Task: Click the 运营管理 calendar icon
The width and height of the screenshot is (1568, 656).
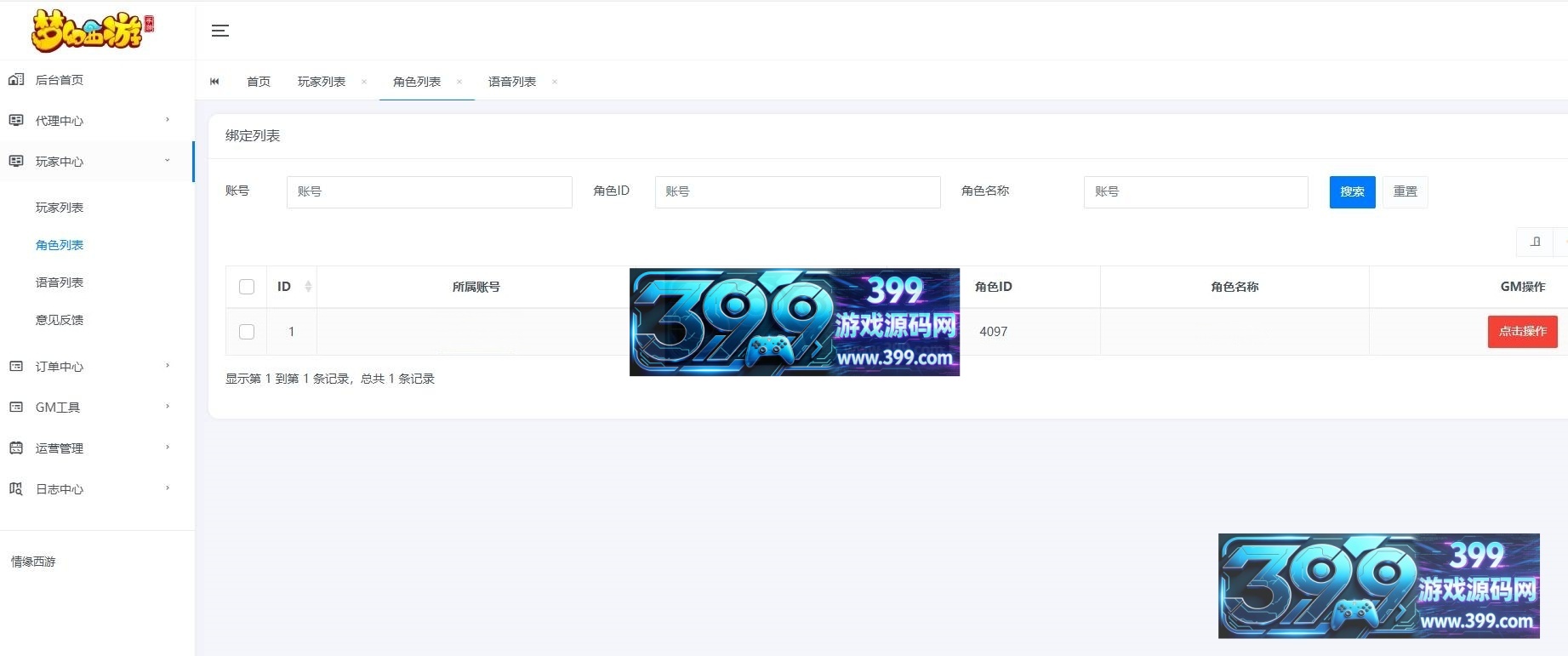Action: (16, 448)
